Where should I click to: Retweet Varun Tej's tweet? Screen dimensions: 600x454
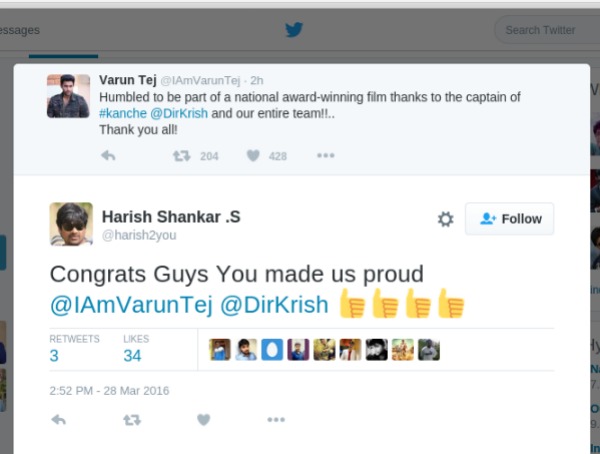point(182,155)
